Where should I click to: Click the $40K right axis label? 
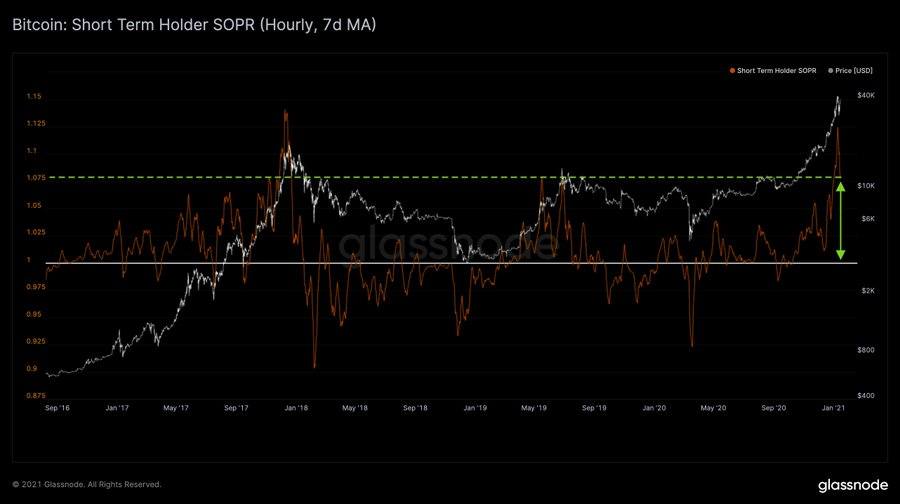[866, 95]
